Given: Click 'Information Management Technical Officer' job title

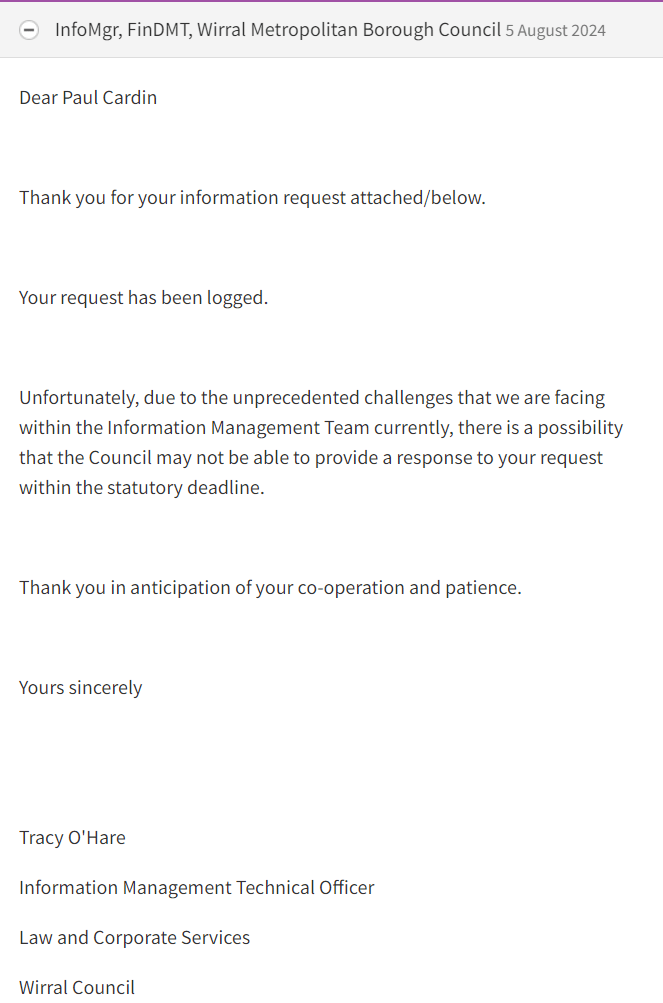Looking at the screenshot, I should [x=196, y=888].
